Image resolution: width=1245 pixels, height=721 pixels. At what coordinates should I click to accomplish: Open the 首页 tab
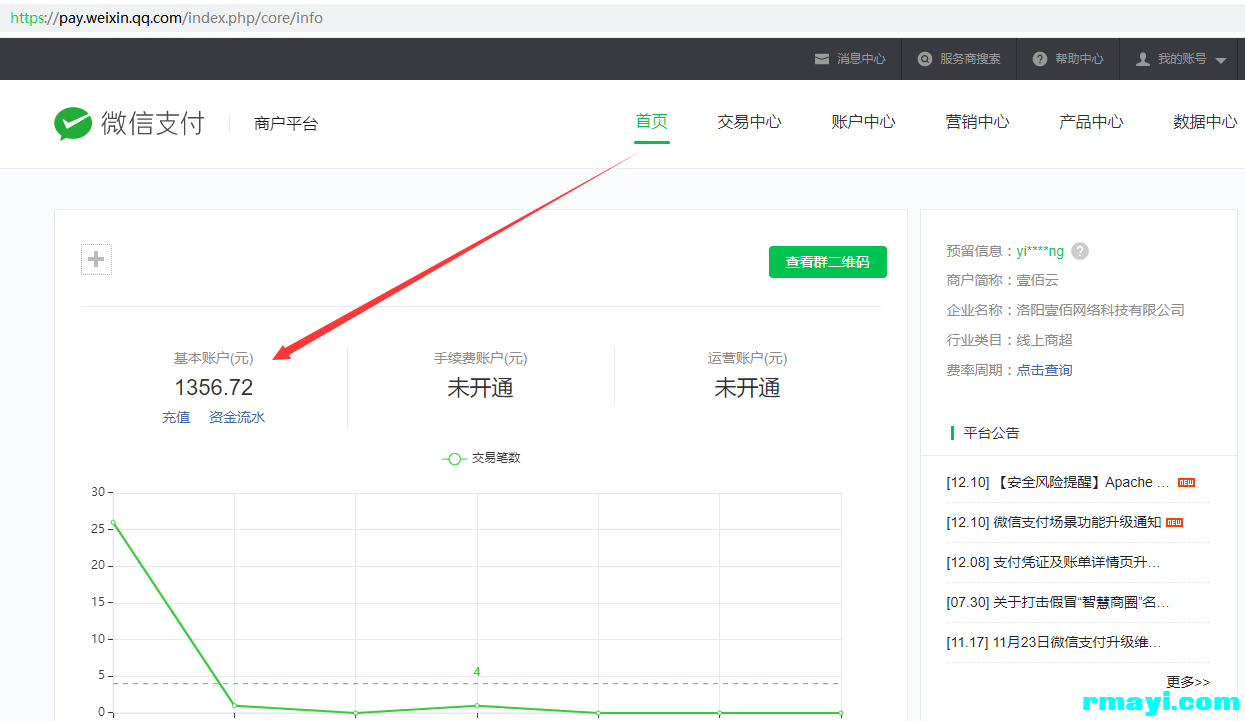click(x=652, y=122)
